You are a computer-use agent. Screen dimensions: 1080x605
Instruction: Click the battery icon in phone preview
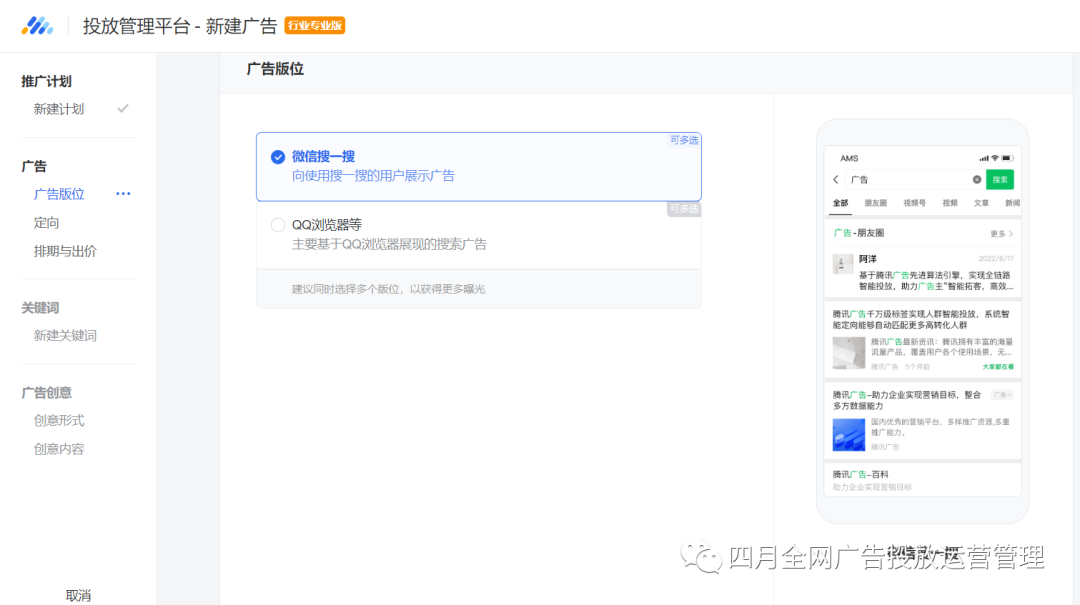click(1007, 158)
